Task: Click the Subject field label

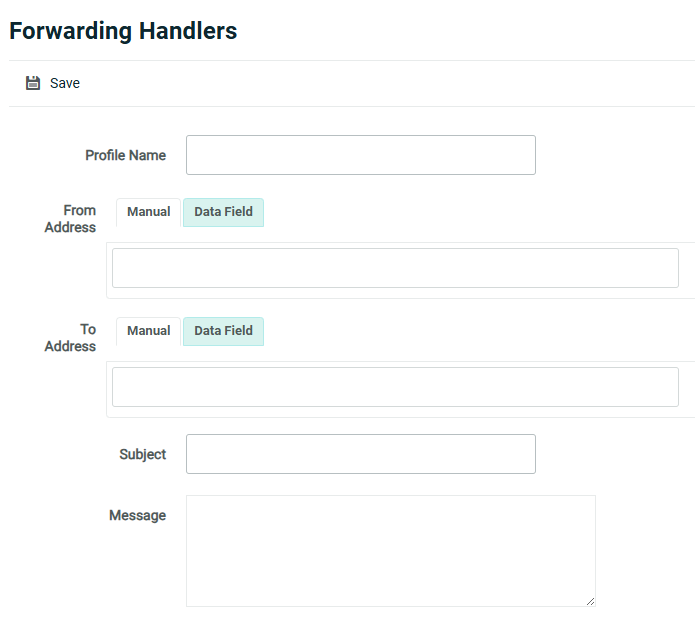Action: coord(142,454)
